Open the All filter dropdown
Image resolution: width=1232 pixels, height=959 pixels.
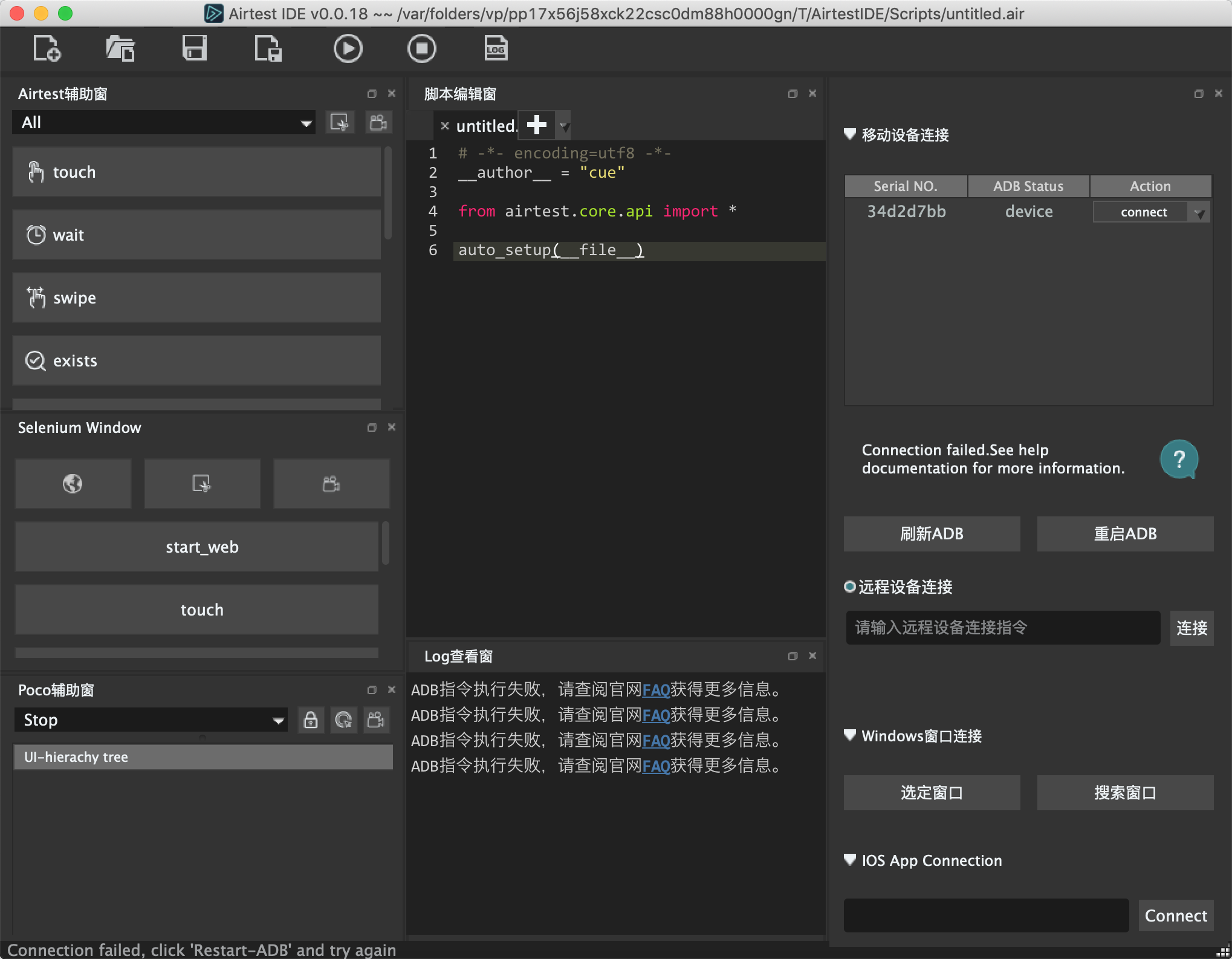pos(164,123)
